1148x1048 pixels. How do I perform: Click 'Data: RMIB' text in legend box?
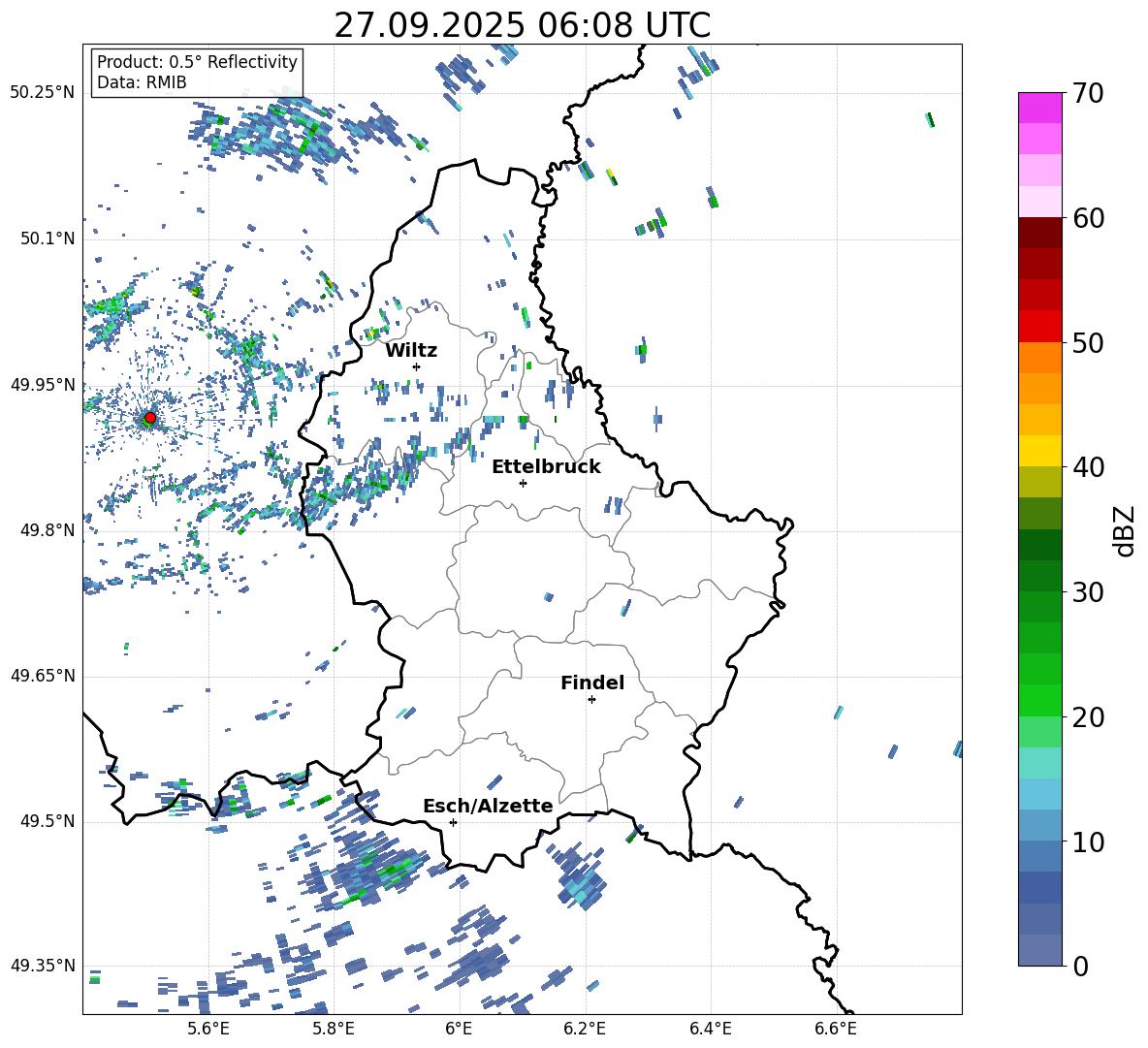coord(142,82)
